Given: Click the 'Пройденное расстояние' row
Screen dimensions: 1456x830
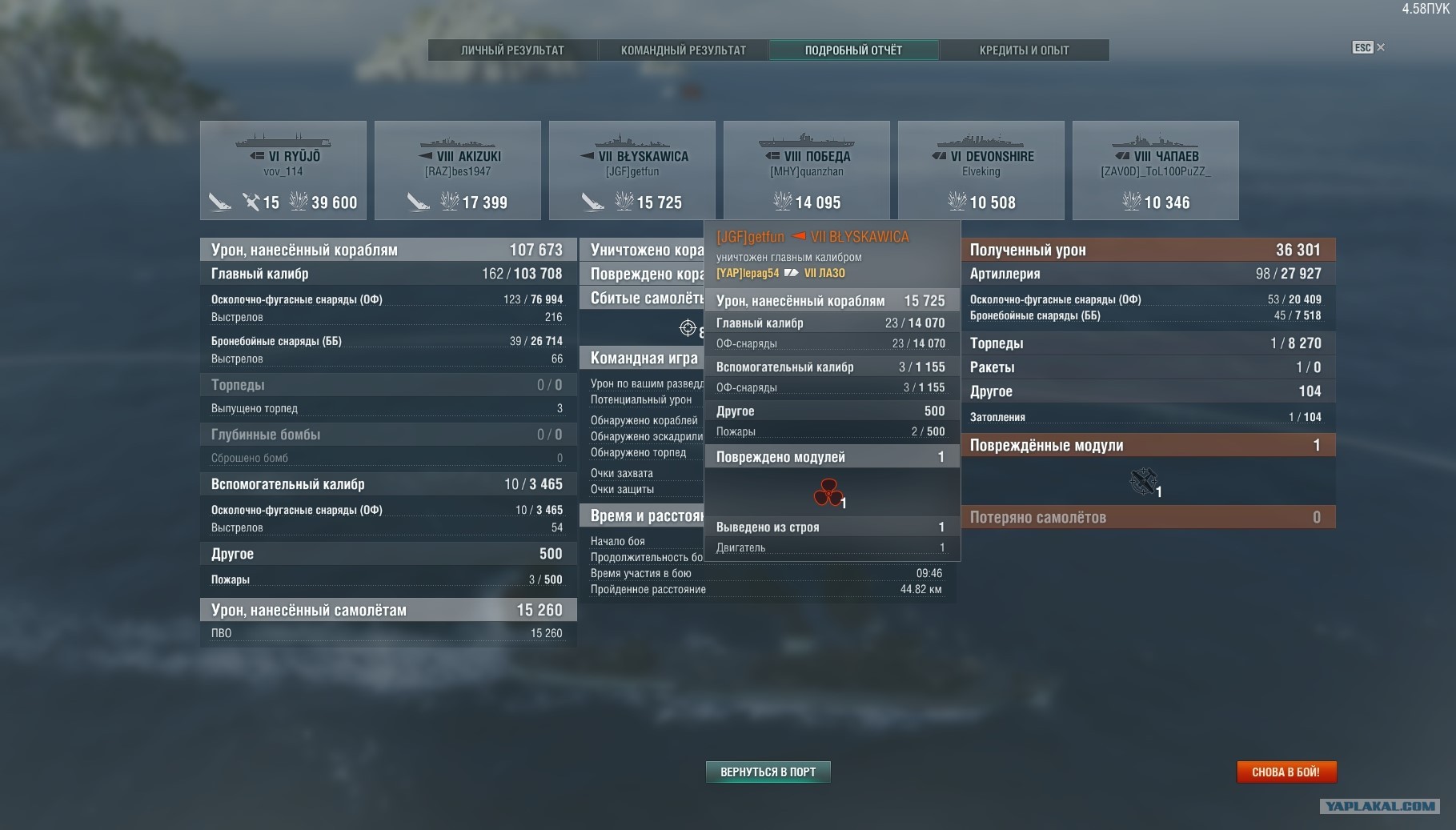Looking at the screenshot, I should click(767, 589).
